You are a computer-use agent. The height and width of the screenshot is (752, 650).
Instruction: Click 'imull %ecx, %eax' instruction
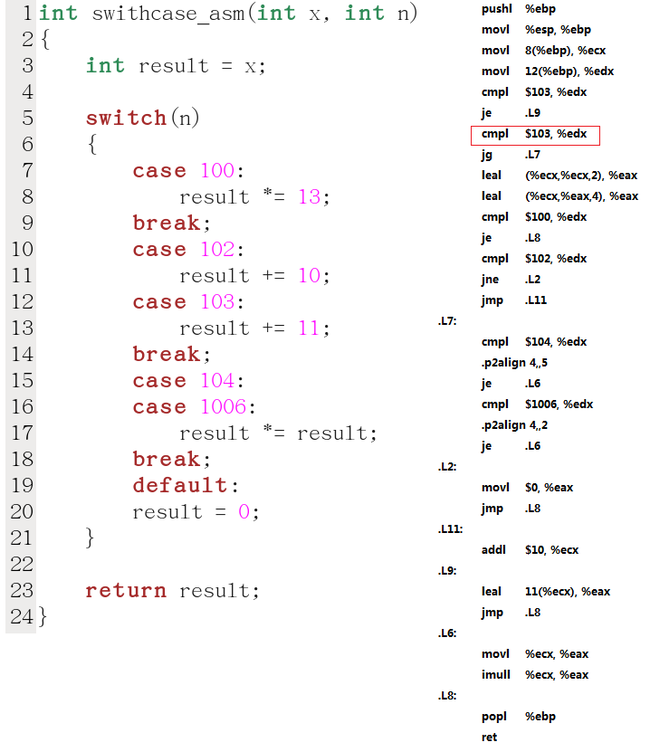tap(535, 675)
